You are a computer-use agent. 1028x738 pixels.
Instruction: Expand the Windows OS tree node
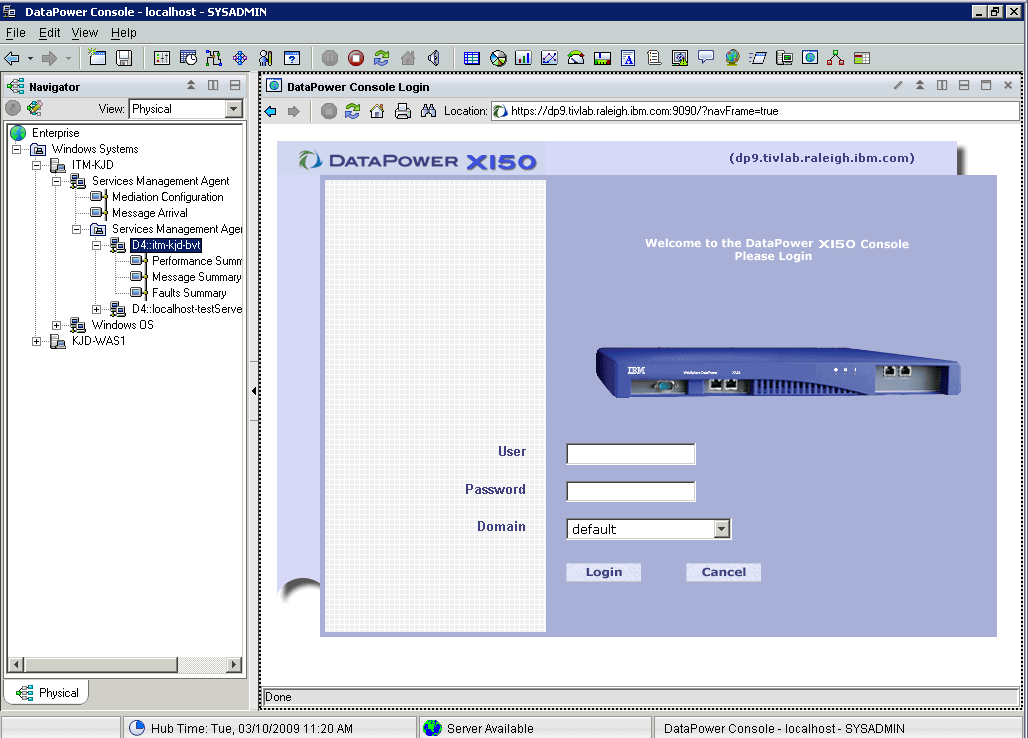tap(57, 325)
